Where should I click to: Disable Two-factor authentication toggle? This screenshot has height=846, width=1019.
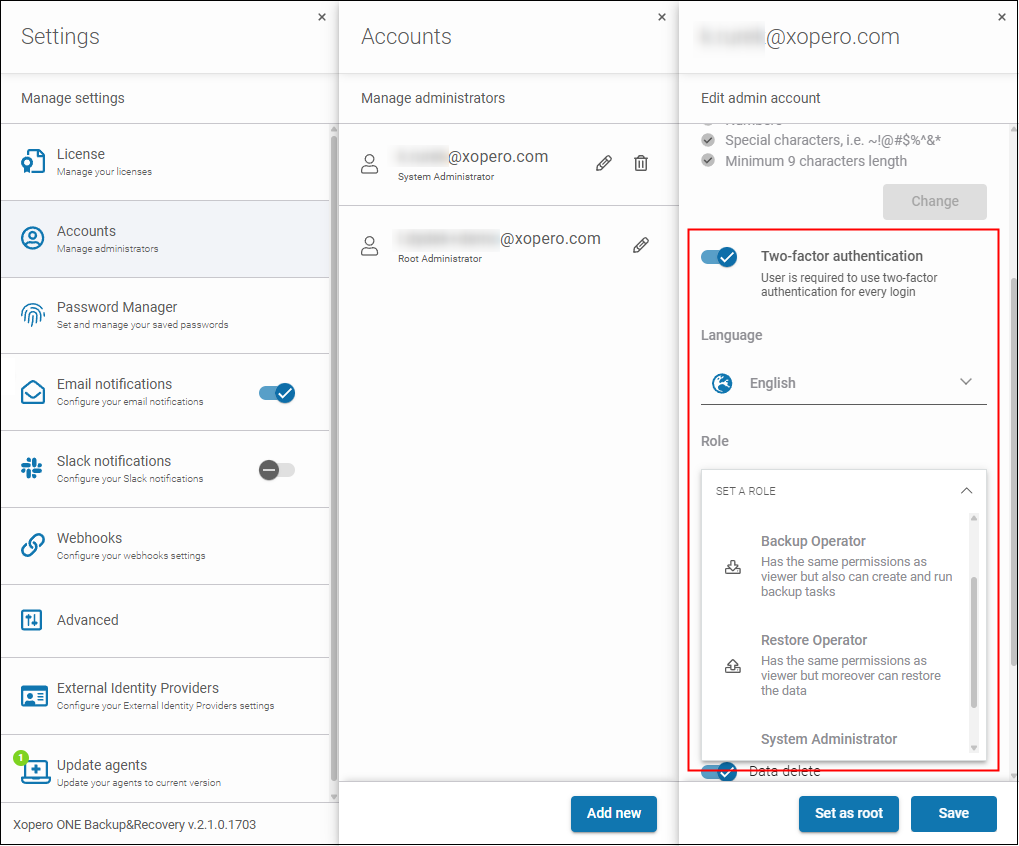coord(718,256)
